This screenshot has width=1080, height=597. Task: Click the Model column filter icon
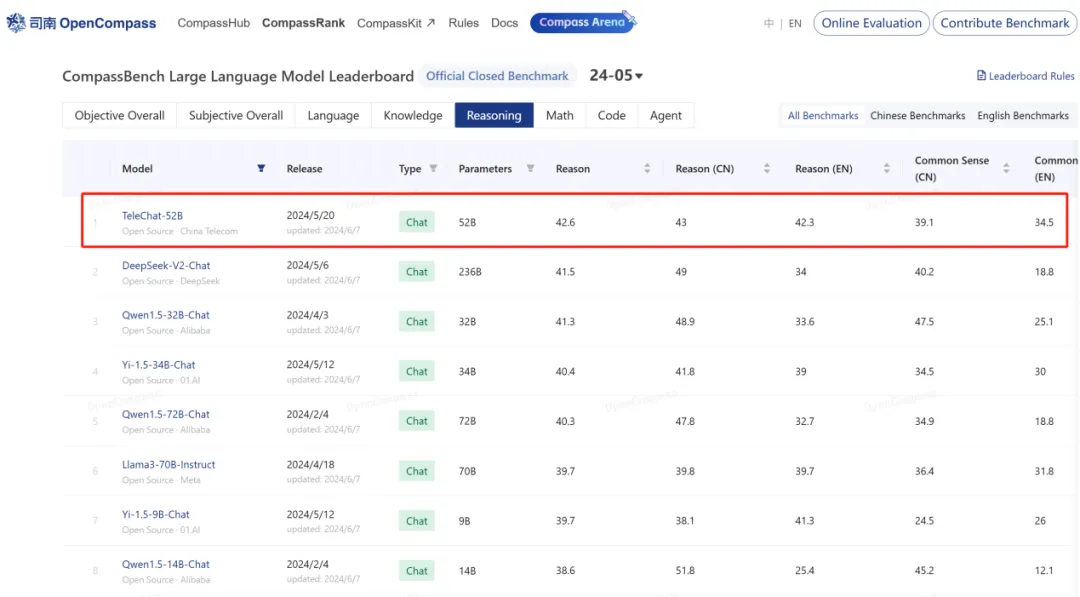click(261, 169)
